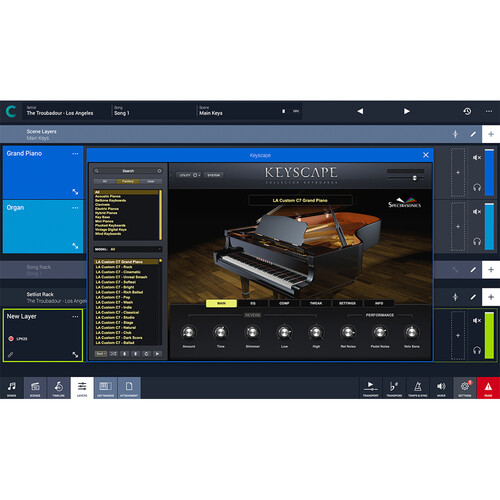Switch to the EQ tab
This screenshot has width=500, height=500.
(253, 303)
